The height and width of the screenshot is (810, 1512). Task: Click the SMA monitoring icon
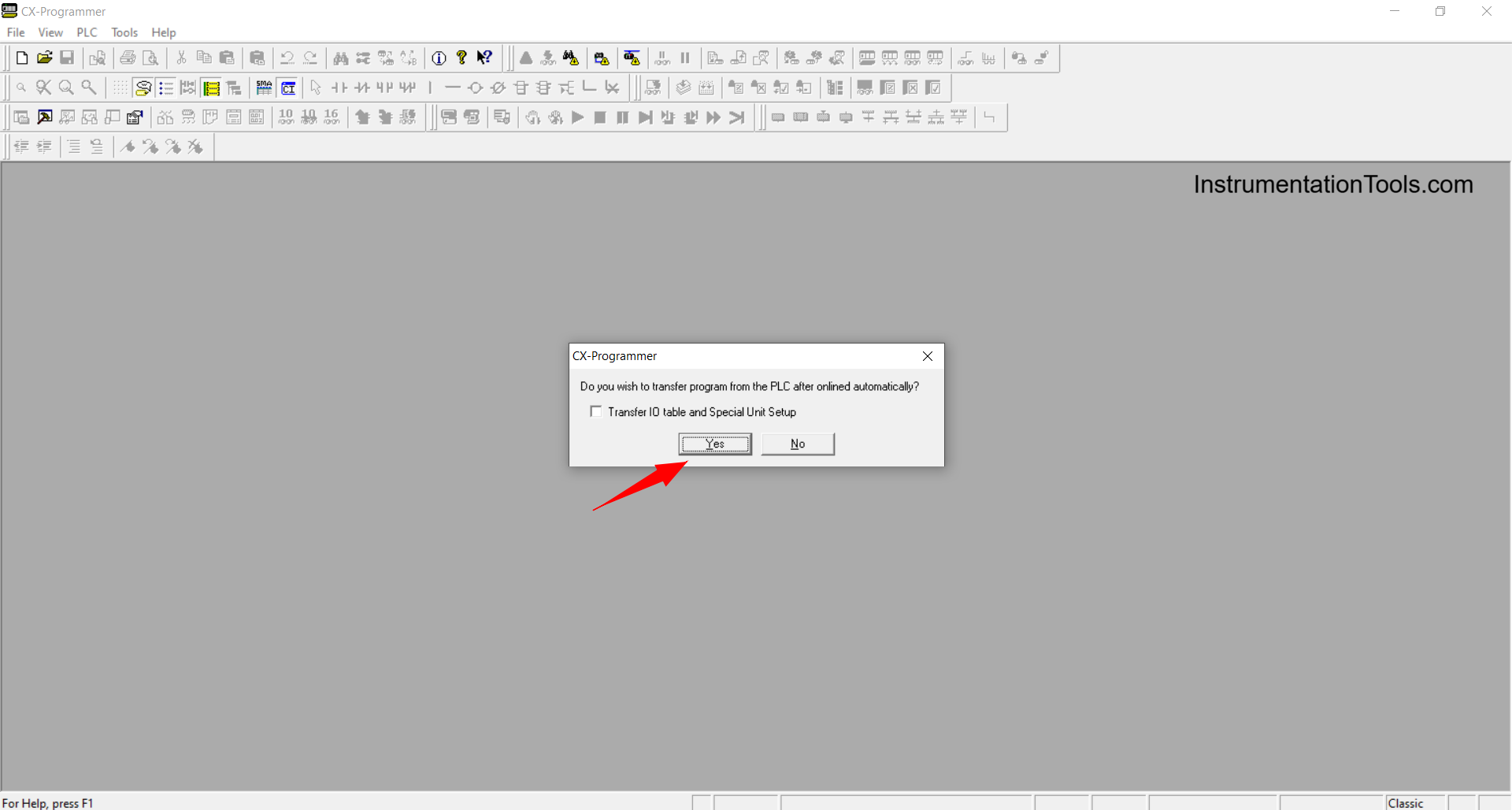265,87
